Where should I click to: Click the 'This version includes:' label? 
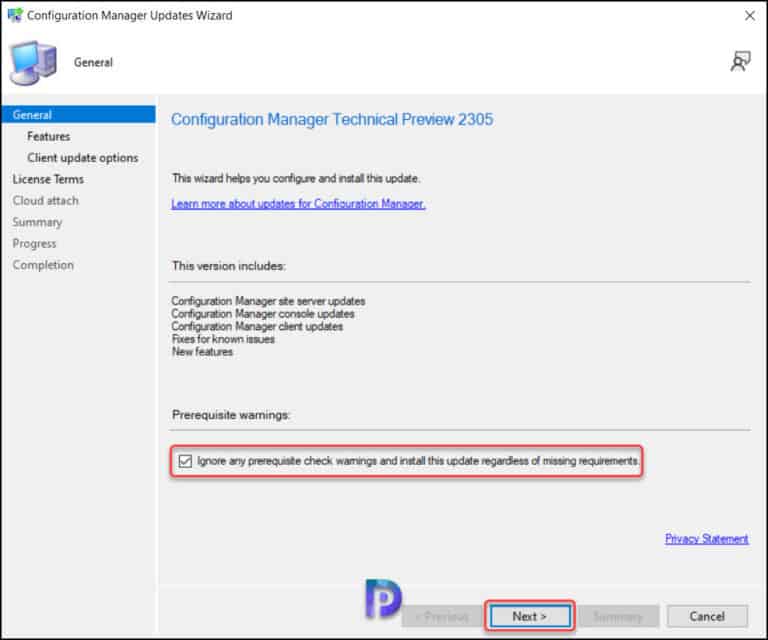[229, 266]
